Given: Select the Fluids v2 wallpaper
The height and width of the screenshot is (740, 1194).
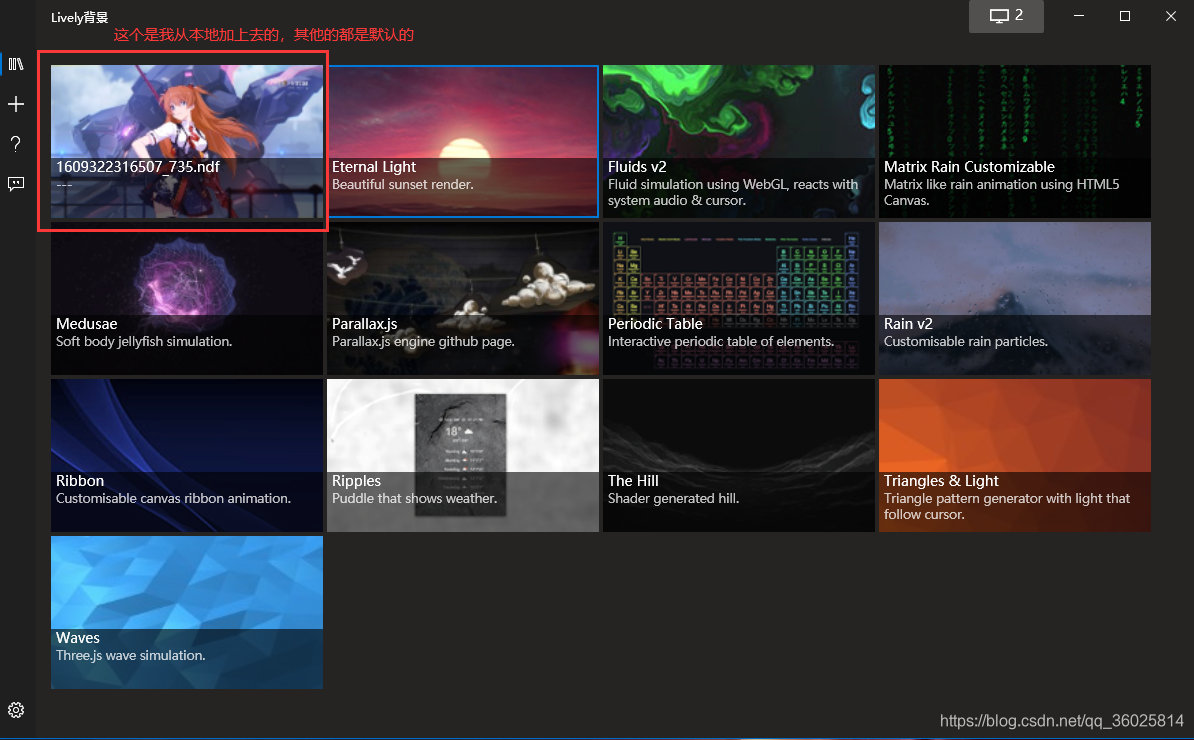Looking at the screenshot, I should coord(739,141).
